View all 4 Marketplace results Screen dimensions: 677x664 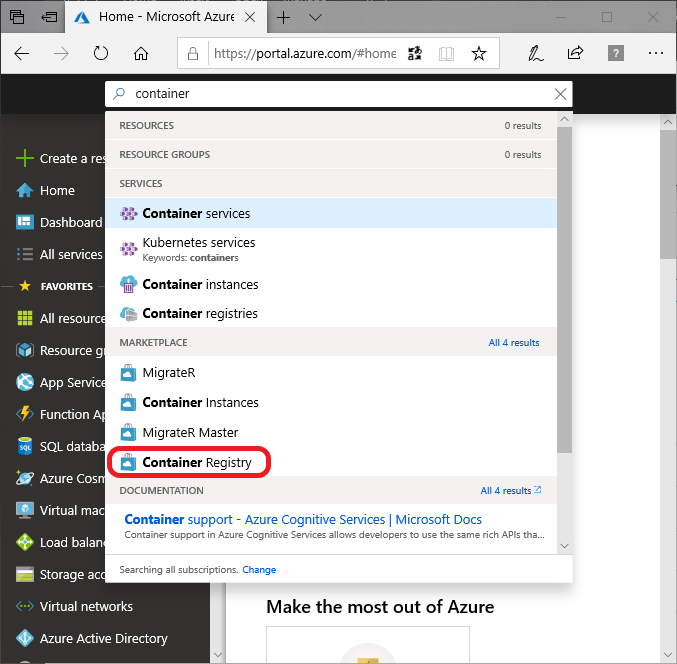(x=514, y=343)
